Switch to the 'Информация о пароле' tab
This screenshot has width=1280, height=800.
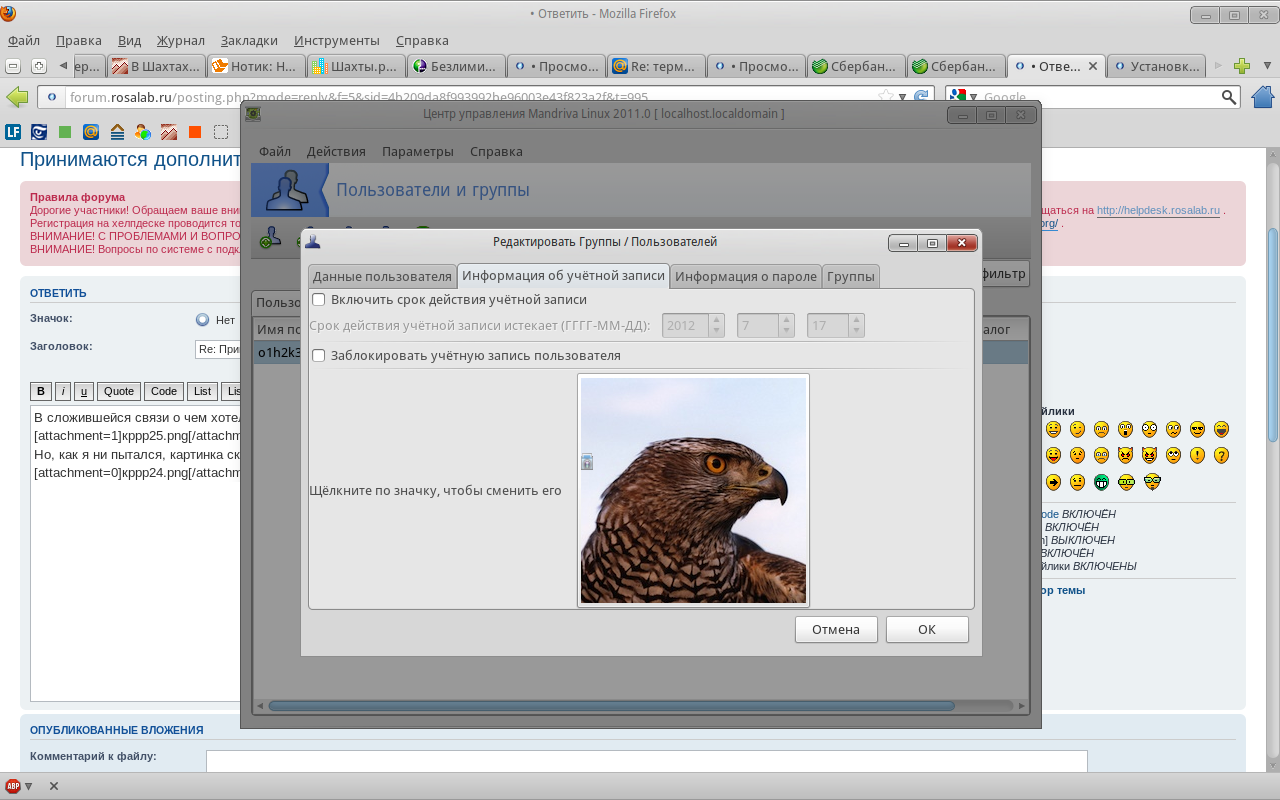click(746, 276)
